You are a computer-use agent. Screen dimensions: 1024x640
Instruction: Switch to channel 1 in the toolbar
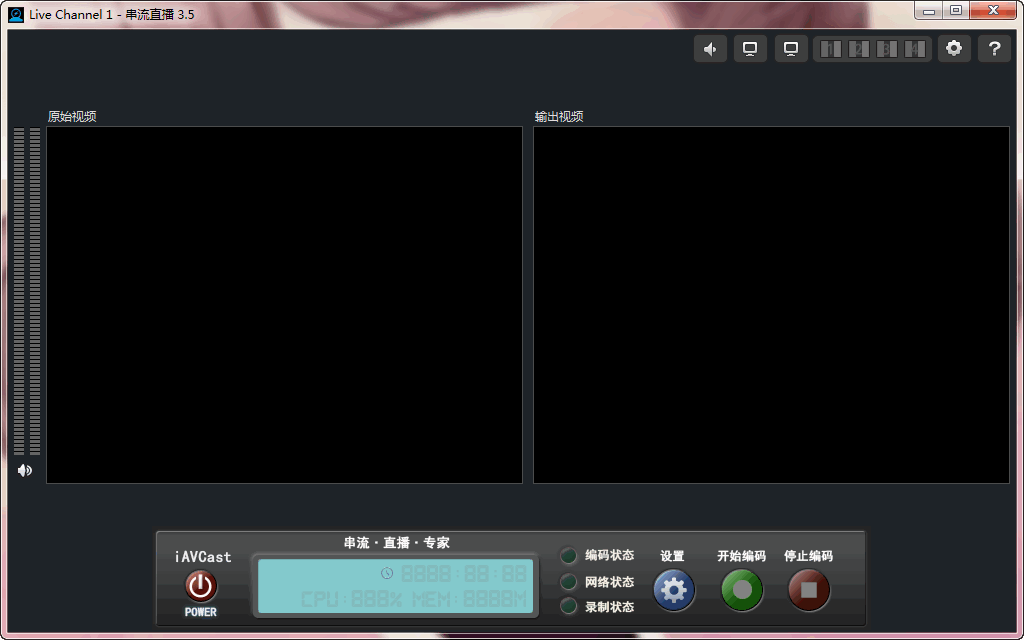830,49
